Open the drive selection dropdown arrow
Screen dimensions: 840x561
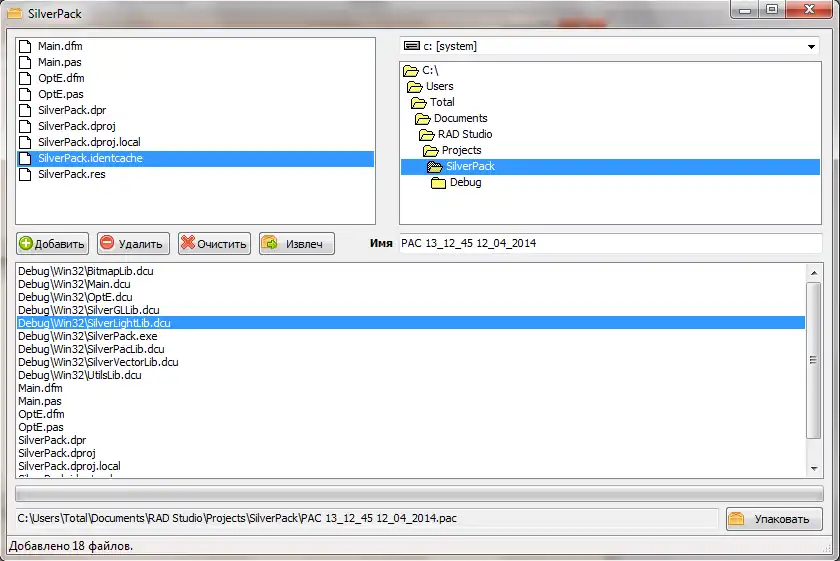pyautogui.click(x=811, y=47)
